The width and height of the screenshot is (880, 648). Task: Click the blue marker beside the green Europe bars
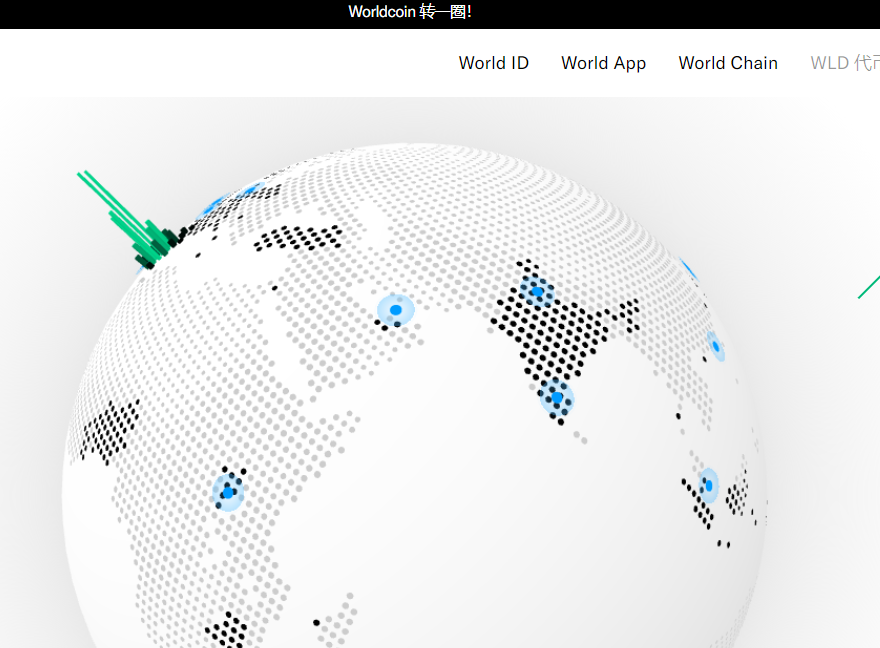click(x=213, y=208)
